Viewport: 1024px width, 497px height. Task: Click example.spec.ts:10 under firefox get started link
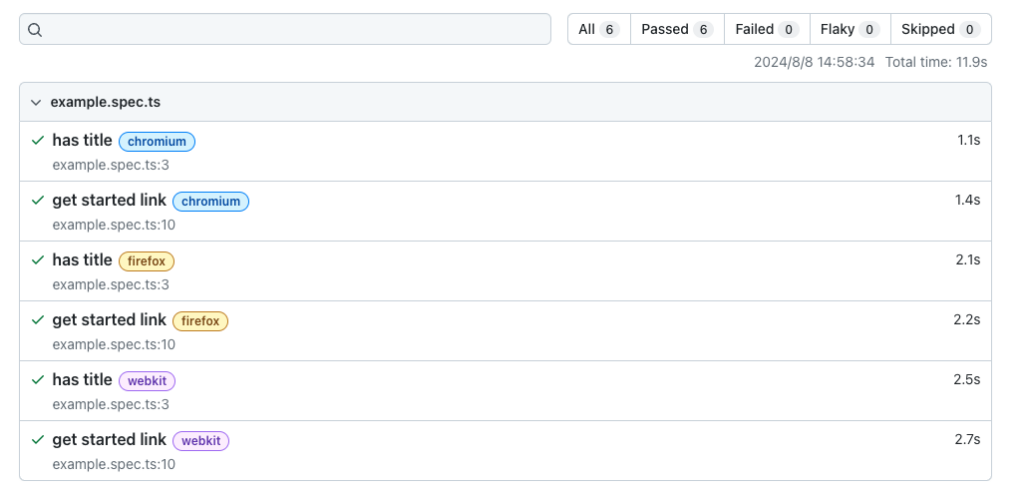click(114, 344)
